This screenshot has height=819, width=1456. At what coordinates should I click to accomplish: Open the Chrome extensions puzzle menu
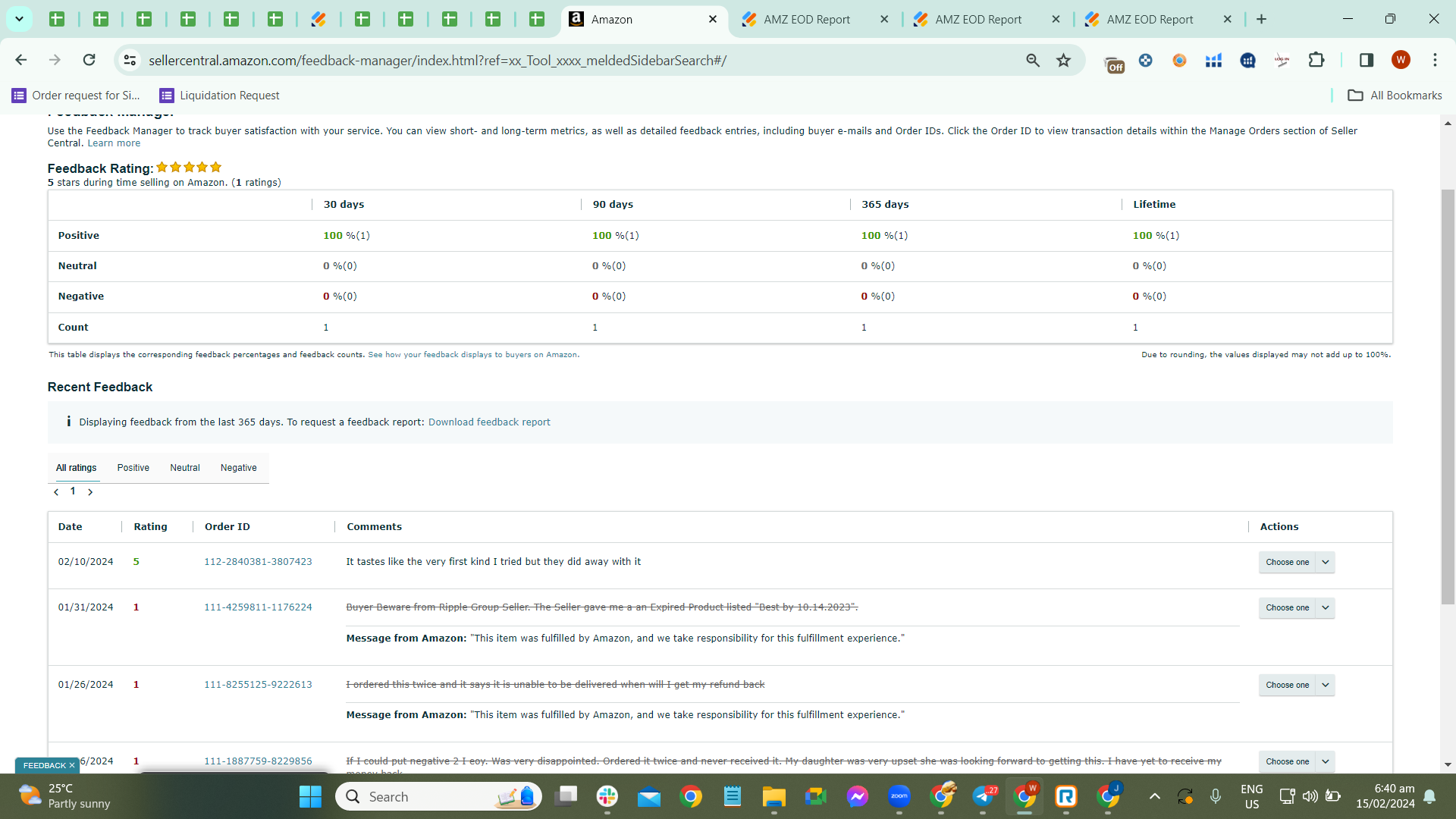click(x=1316, y=60)
